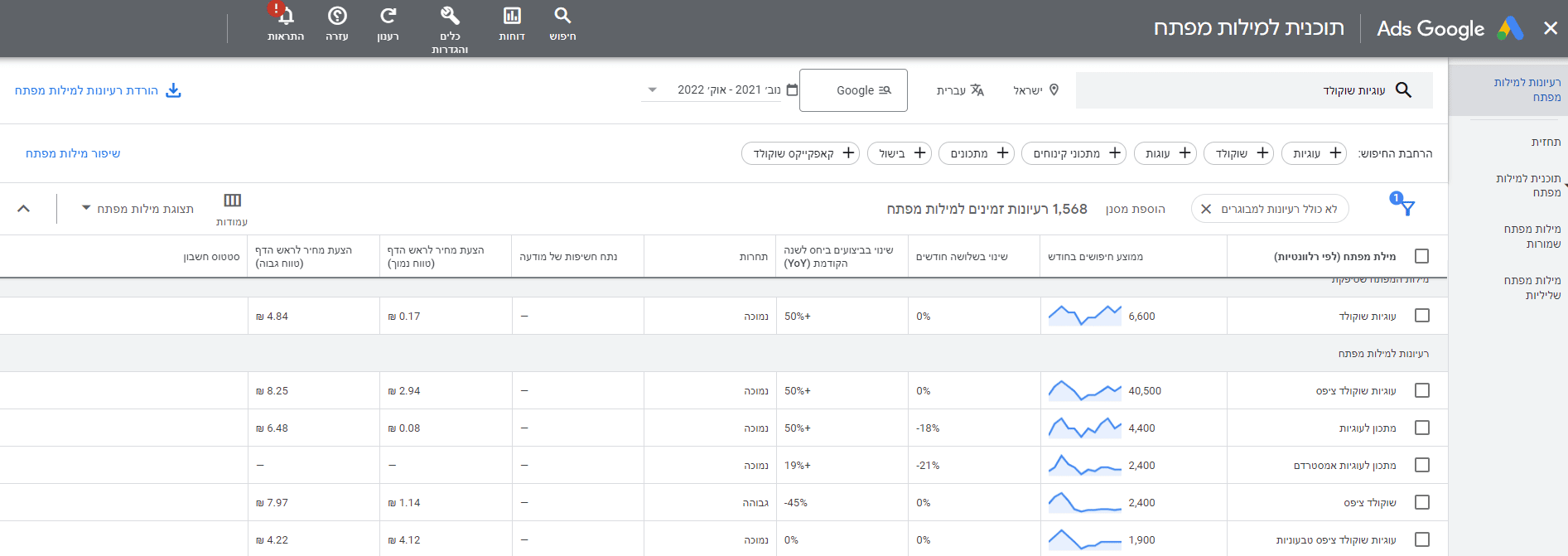Click the trend sparkline for 6,600 row
The image size is (1568, 556).
[x=1084, y=316]
